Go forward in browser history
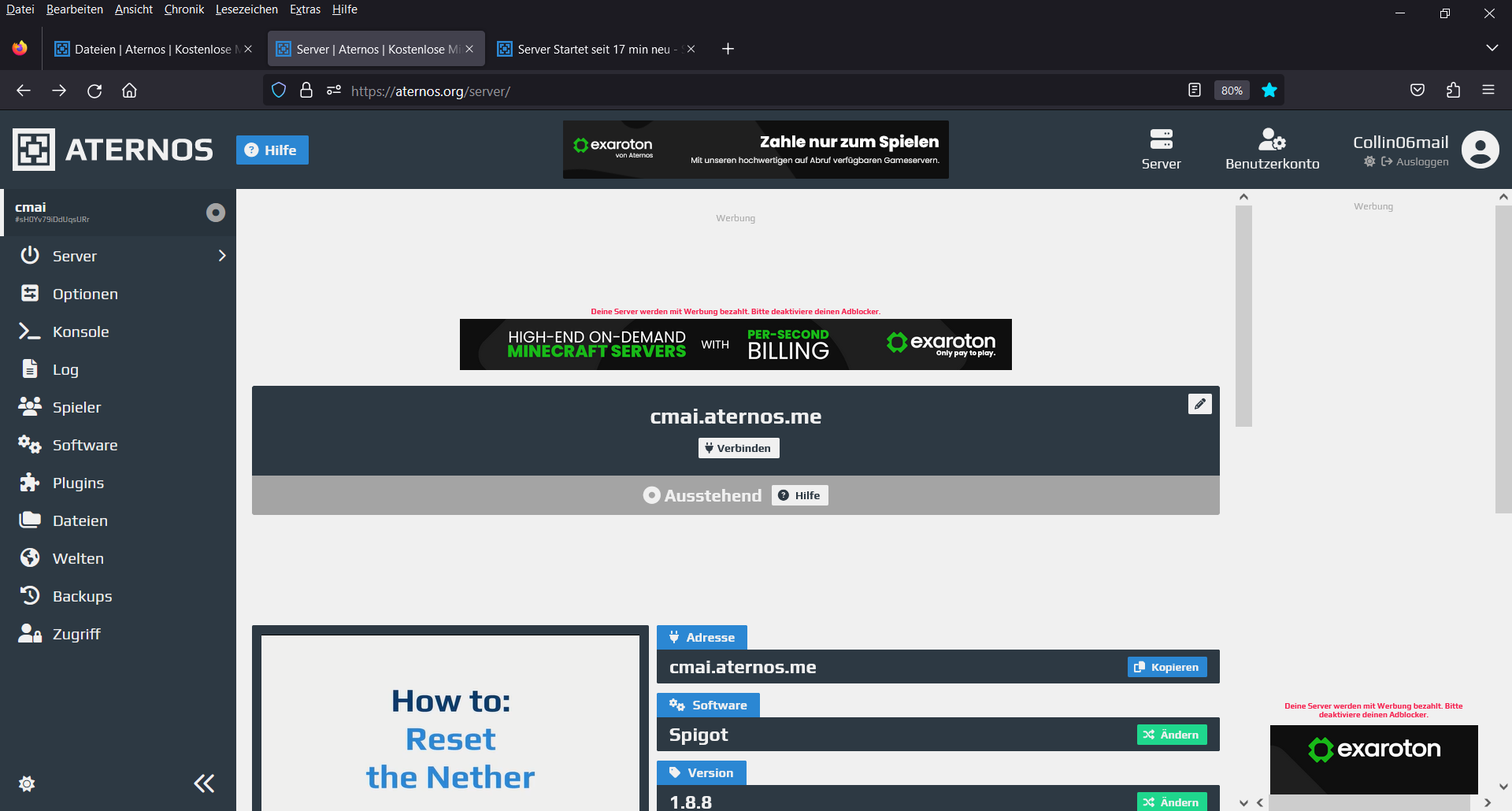This screenshot has height=811, width=1512. coord(59,91)
